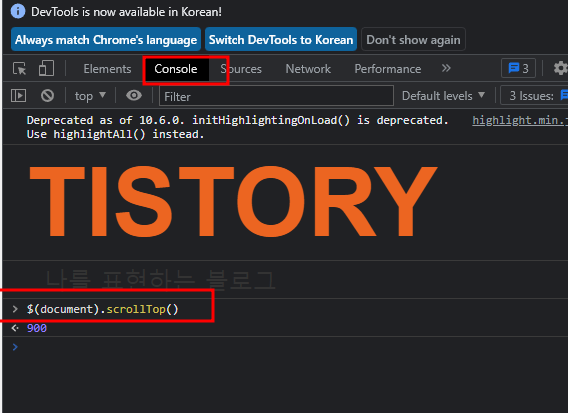568x413 pixels.
Task: Open DevTools settings gear
Action: click(560, 68)
